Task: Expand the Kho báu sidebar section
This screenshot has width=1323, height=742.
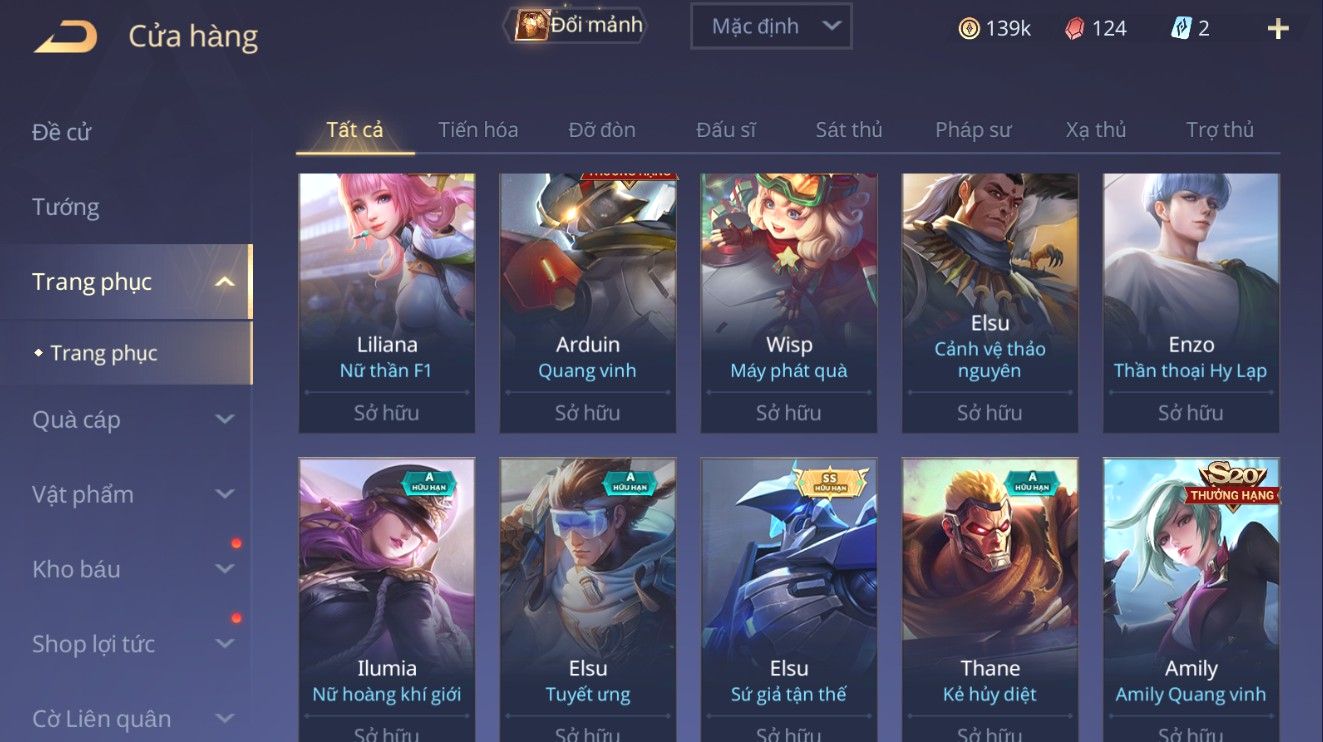Action: 225,569
